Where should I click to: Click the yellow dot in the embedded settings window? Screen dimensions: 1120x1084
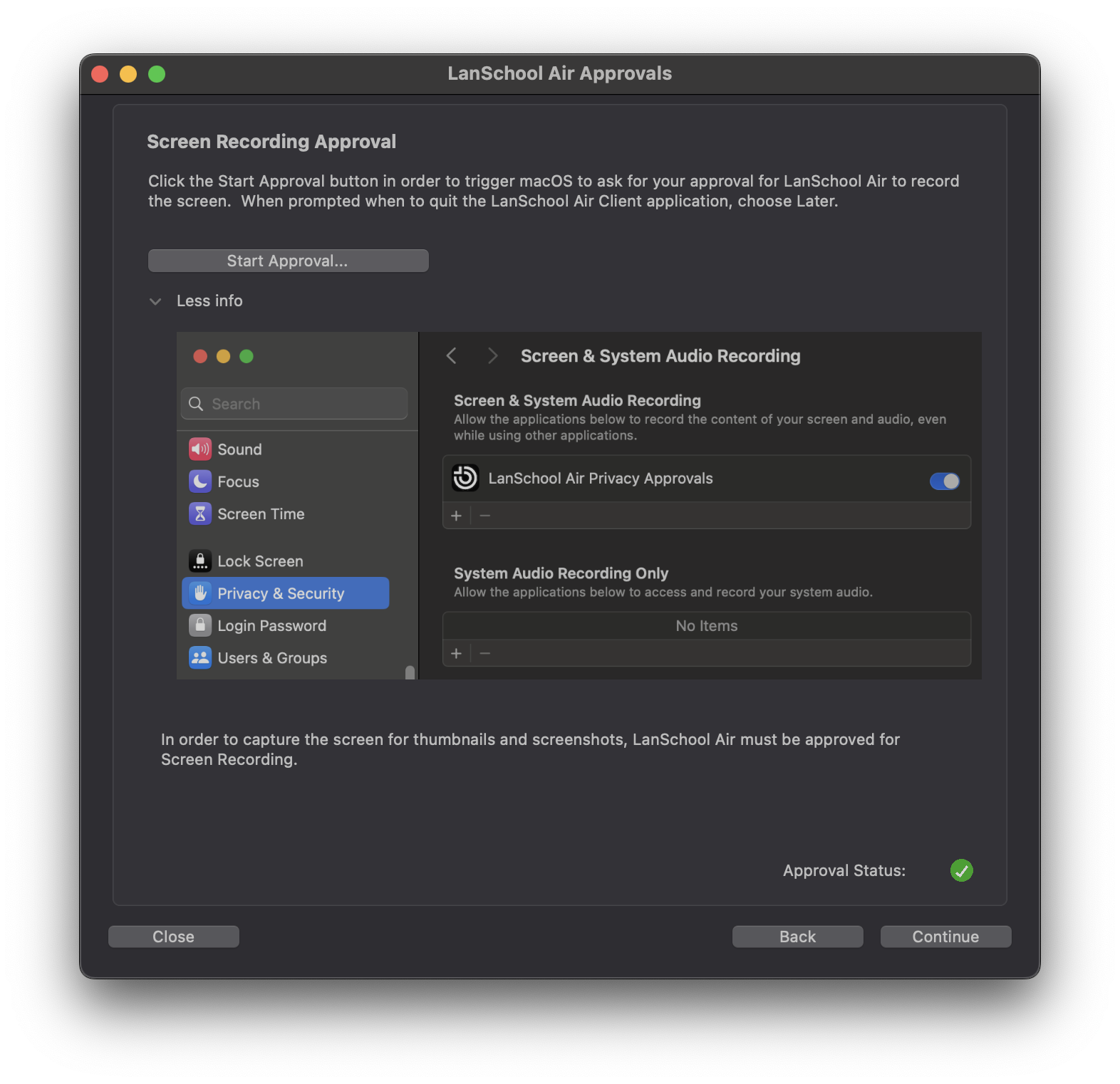point(224,356)
